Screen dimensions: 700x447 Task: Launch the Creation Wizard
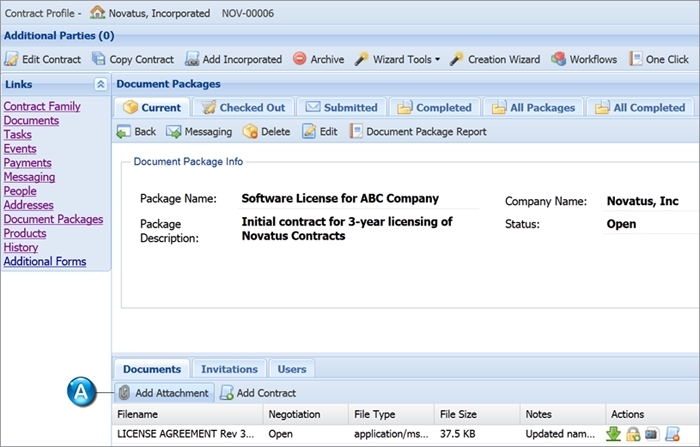point(495,59)
